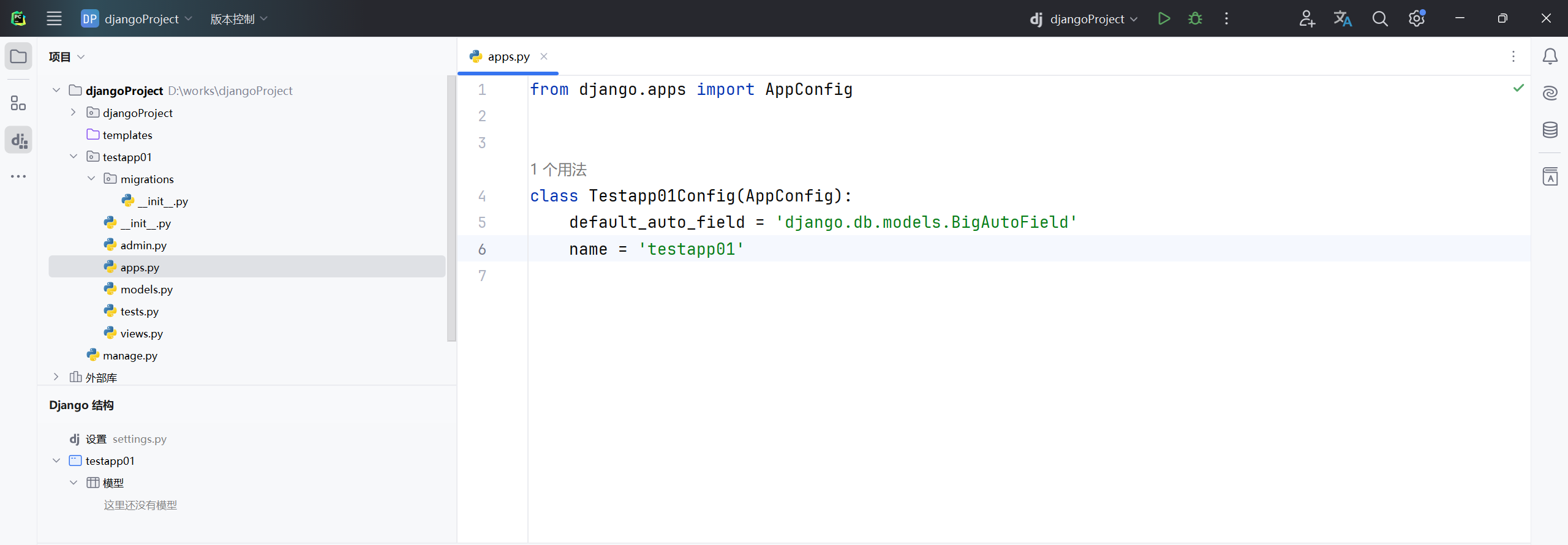Open the djangoProject project switcher dropdown
1568x545 pixels.
137,18
